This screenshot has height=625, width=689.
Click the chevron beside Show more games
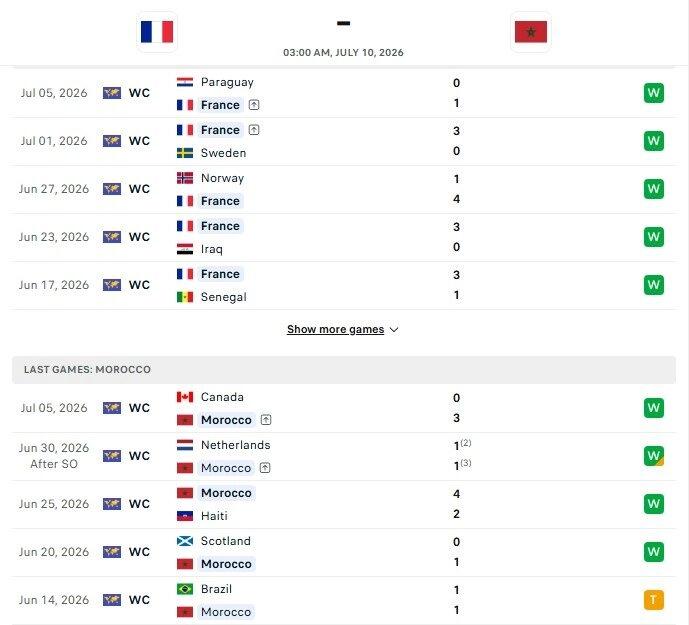coord(394,330)
